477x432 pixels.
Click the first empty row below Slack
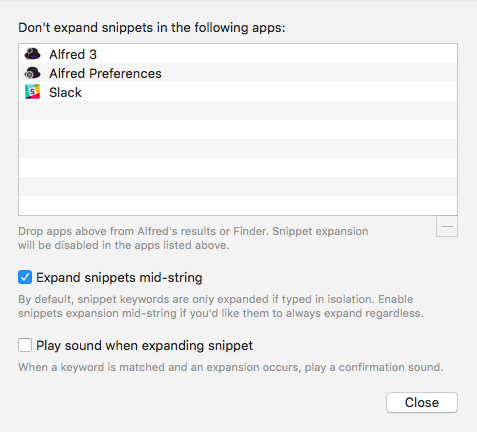tap(238, 111)
